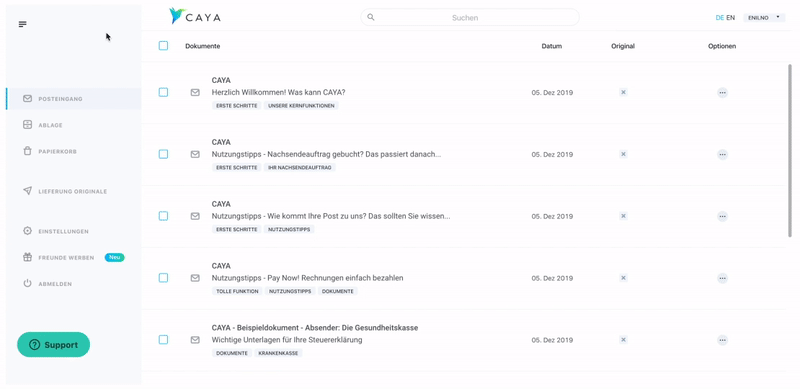The height and width of the screenshot is (389, 800).
Task: Select checkbox for Gesundheitskasse example document
Action: 163,339
